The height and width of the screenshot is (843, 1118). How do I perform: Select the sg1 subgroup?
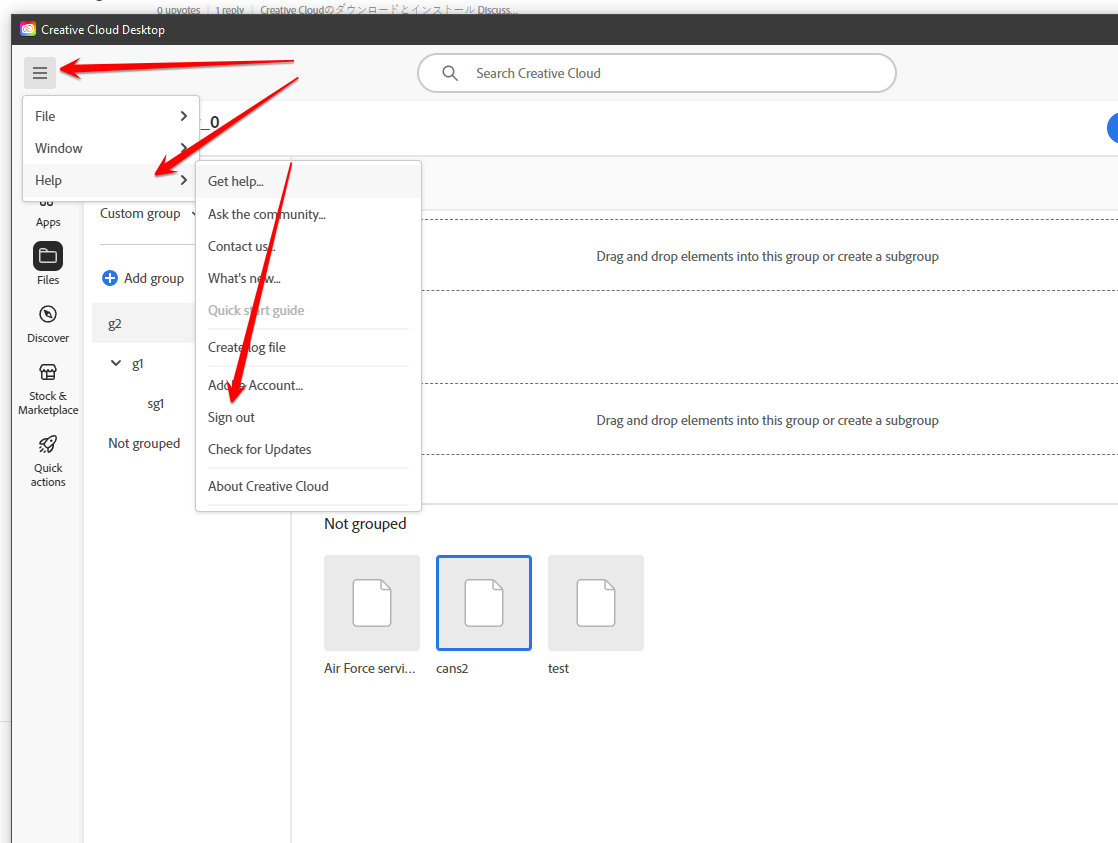[x=156, y=403]
